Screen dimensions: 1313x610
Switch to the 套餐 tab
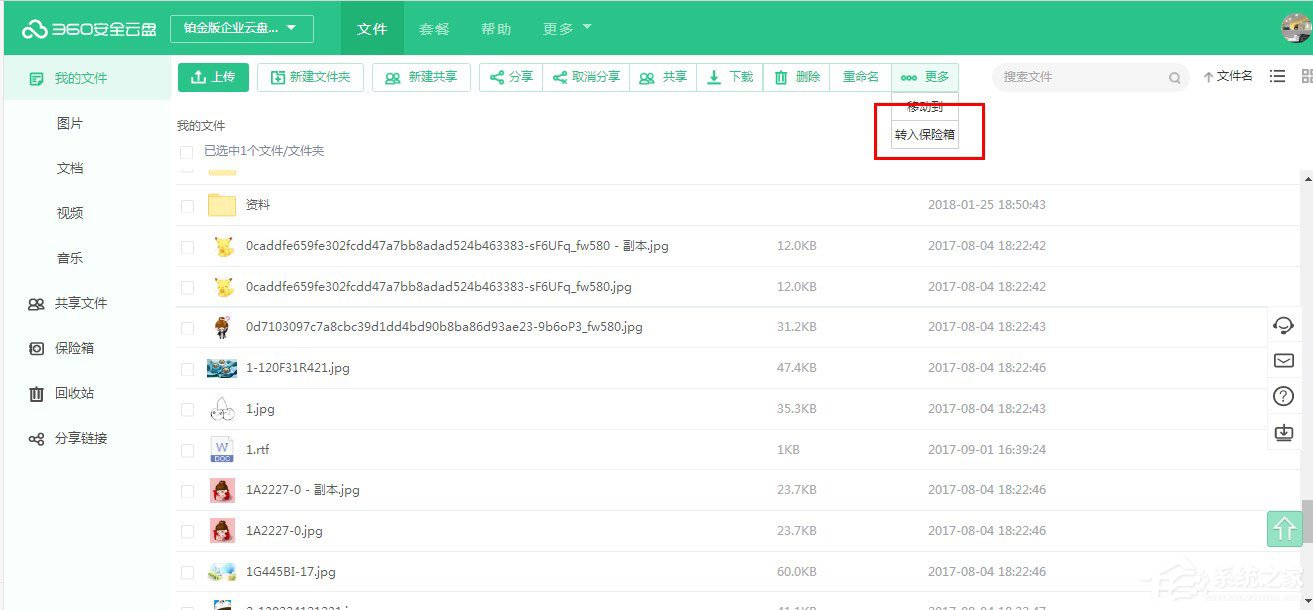(434, 28)
